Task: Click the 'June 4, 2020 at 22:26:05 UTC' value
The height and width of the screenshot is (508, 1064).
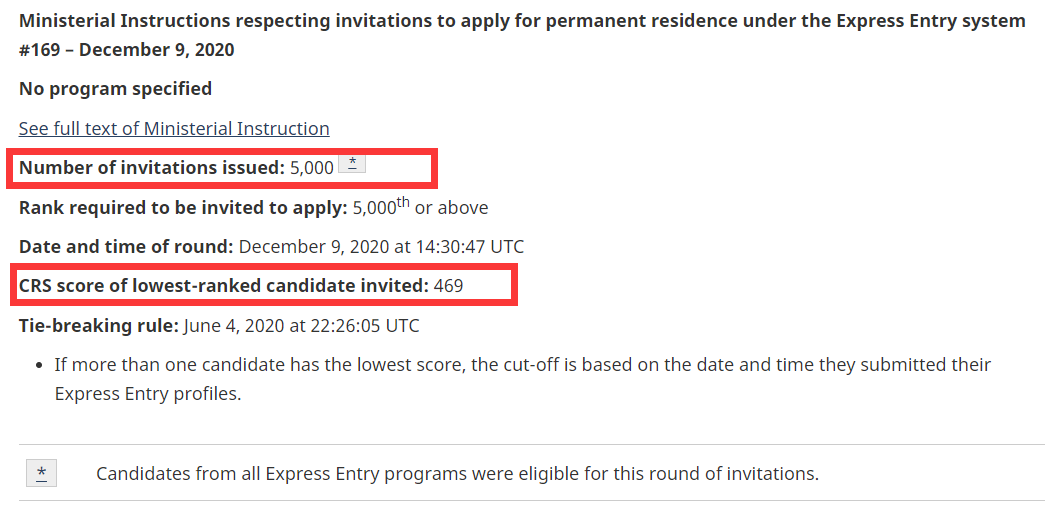Action: [302, 326]
